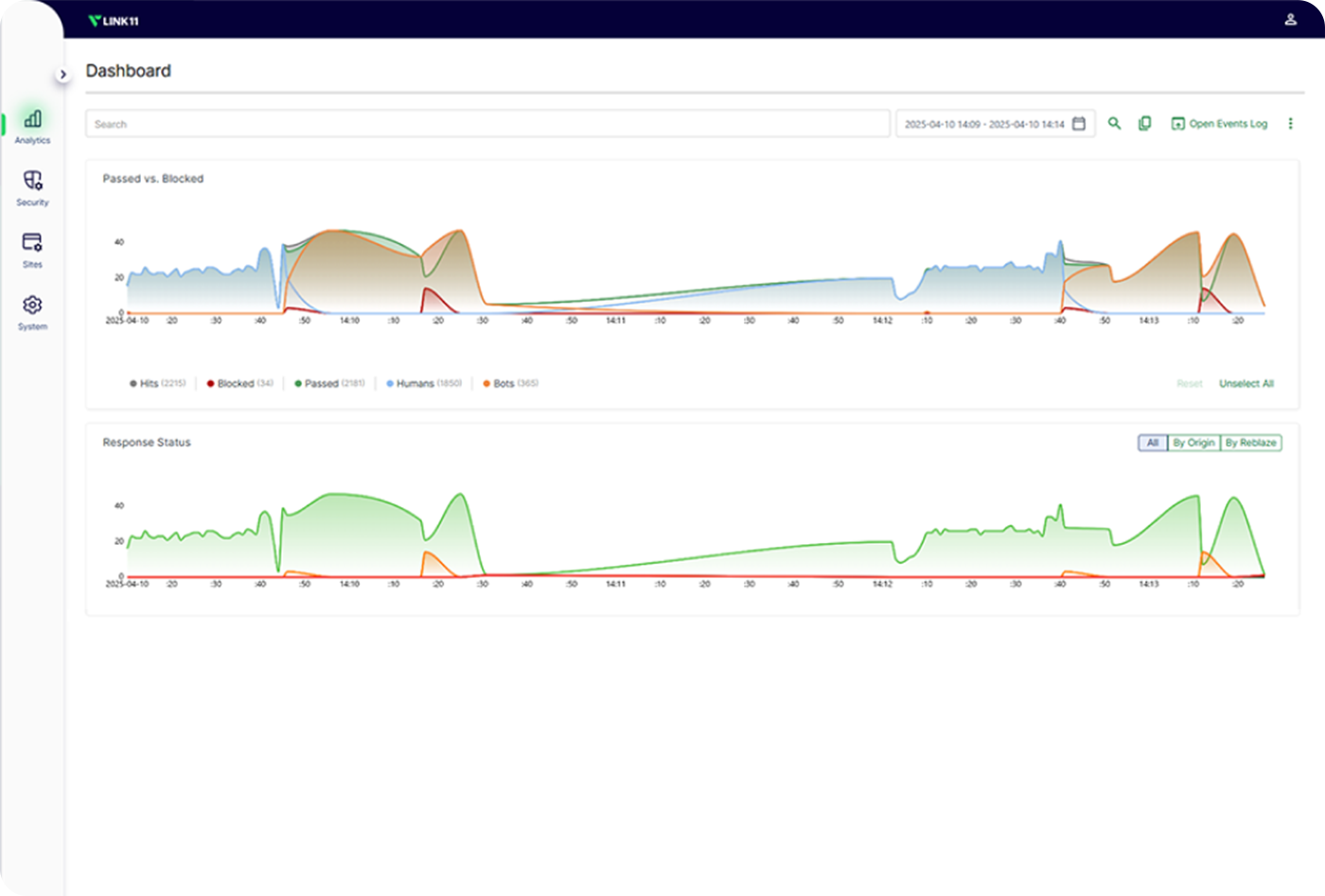Switch Response Status to By Origin
The height and width of the screenshot is (896, 1325).
pos(1193,443)
